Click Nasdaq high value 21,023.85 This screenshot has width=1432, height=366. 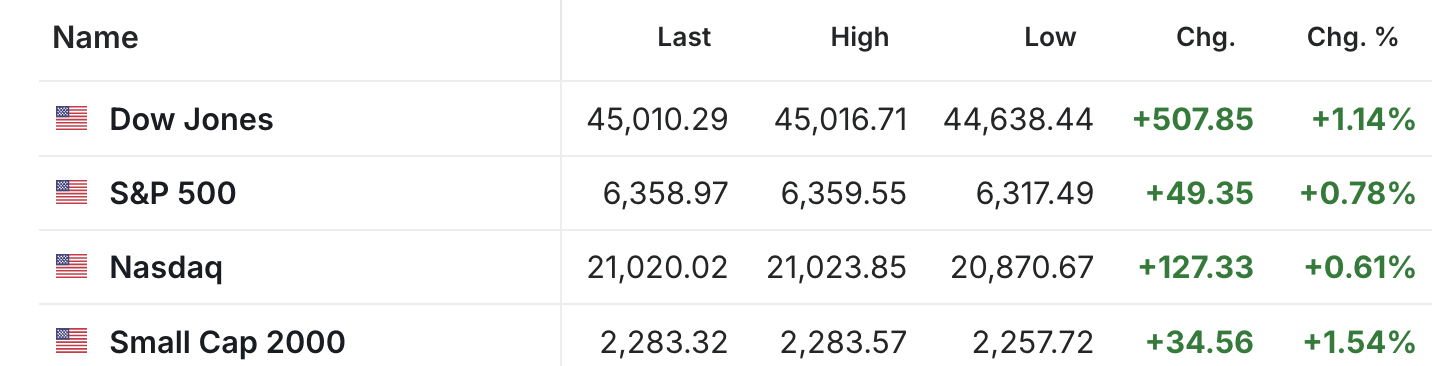[x=837, y=268]
